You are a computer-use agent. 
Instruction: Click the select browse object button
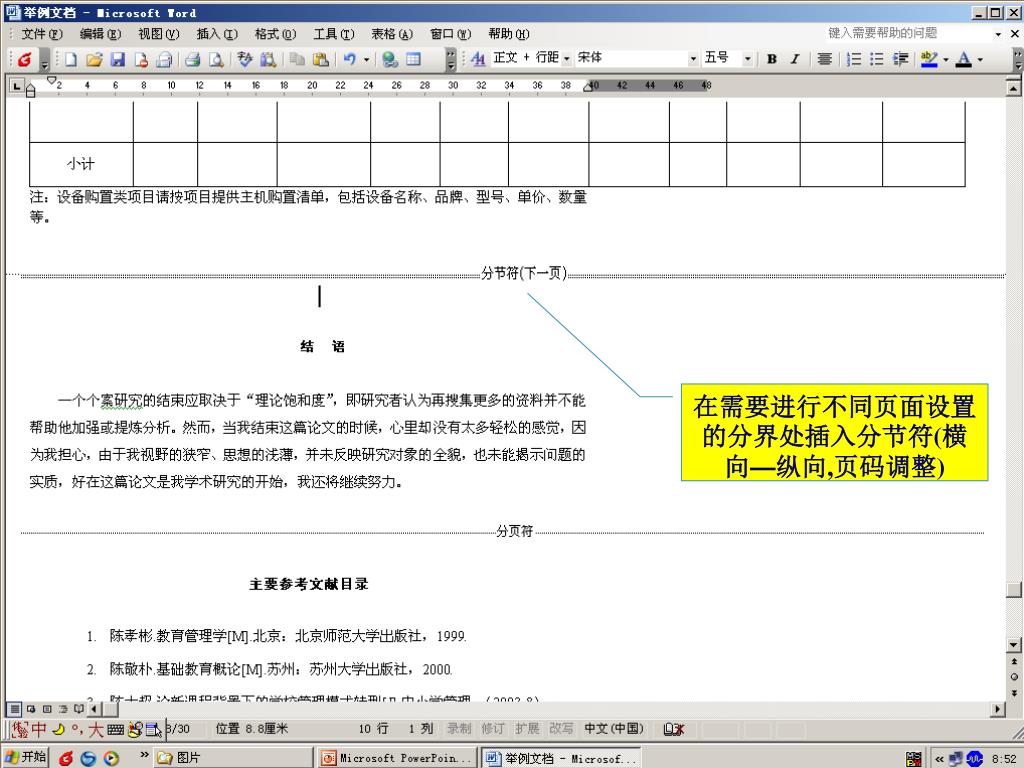(x=1014, y=677)
